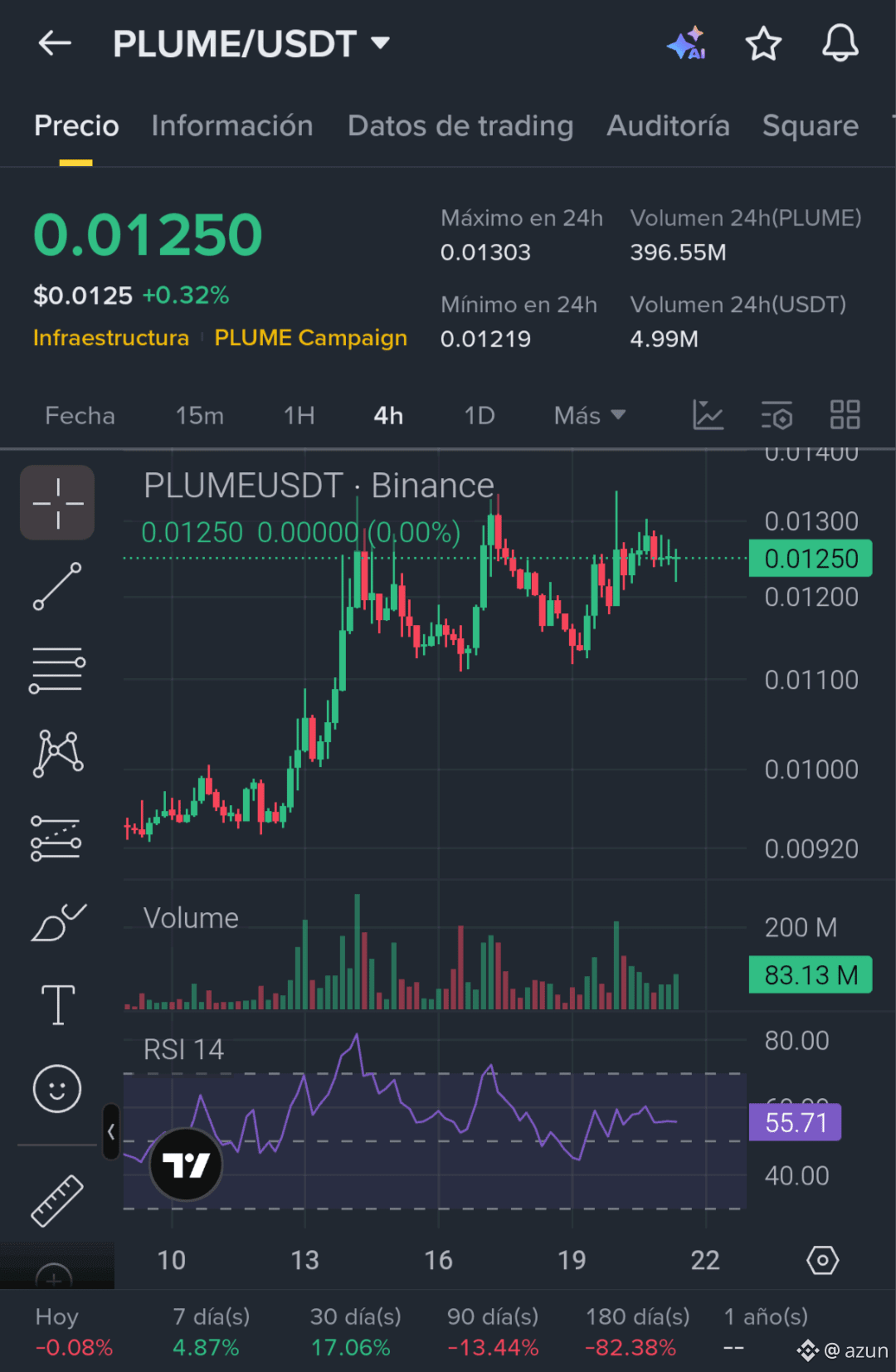Open the PLUME Campaign link
896x1372 pixels.
click(311, 338)
